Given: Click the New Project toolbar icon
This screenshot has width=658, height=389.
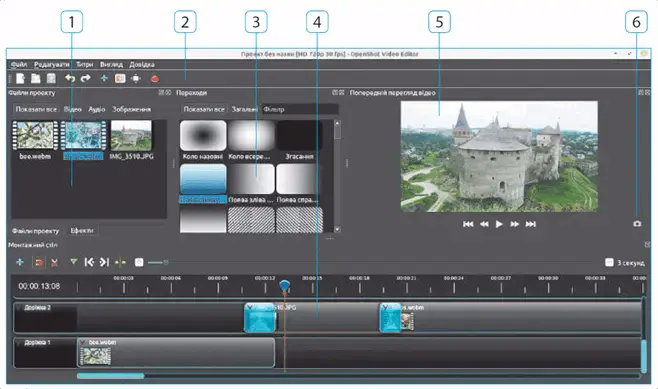Looking at the screenshot, I should (20, 78).
